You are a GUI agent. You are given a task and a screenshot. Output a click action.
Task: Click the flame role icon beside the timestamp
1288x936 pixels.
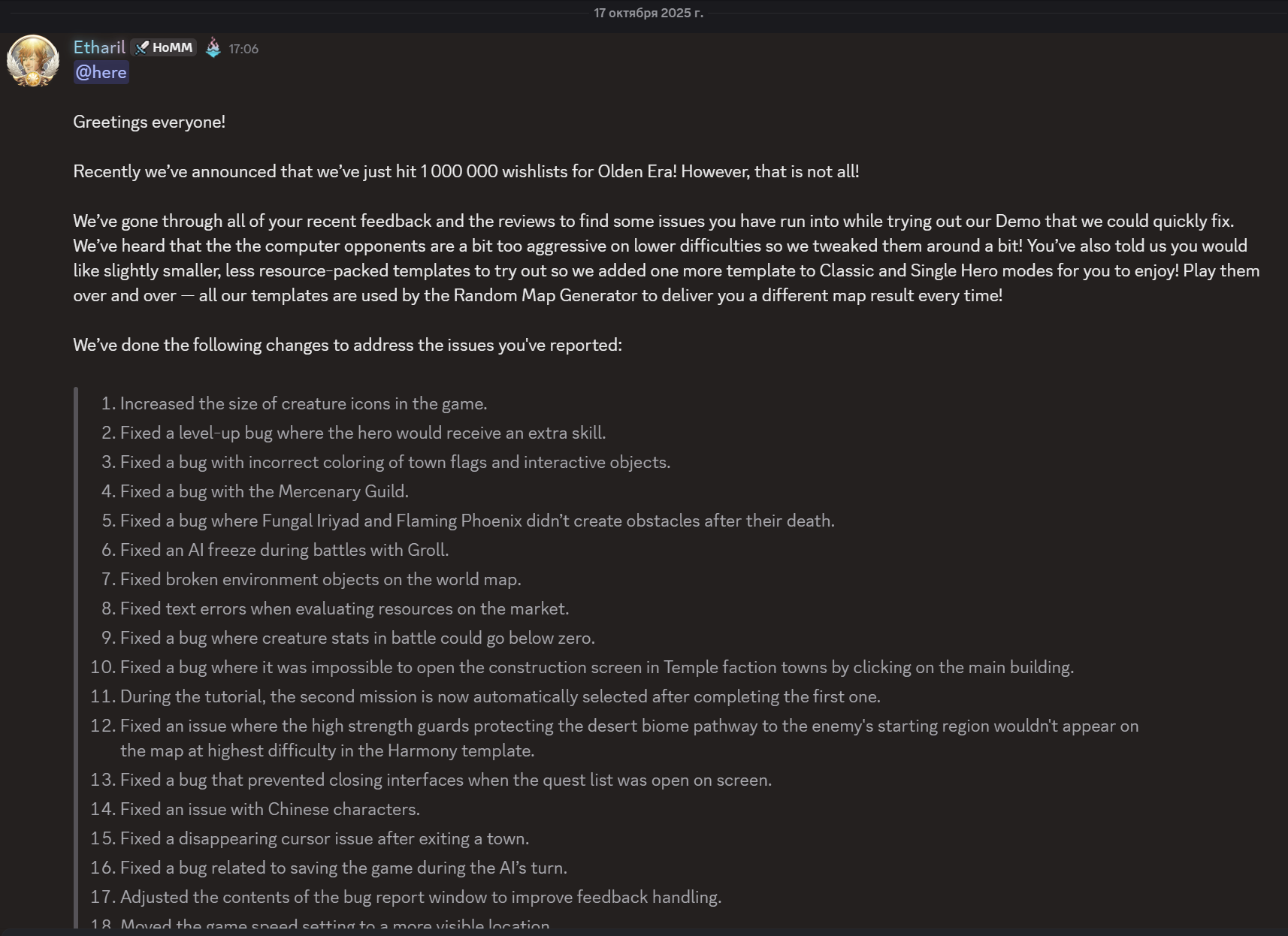213,48
